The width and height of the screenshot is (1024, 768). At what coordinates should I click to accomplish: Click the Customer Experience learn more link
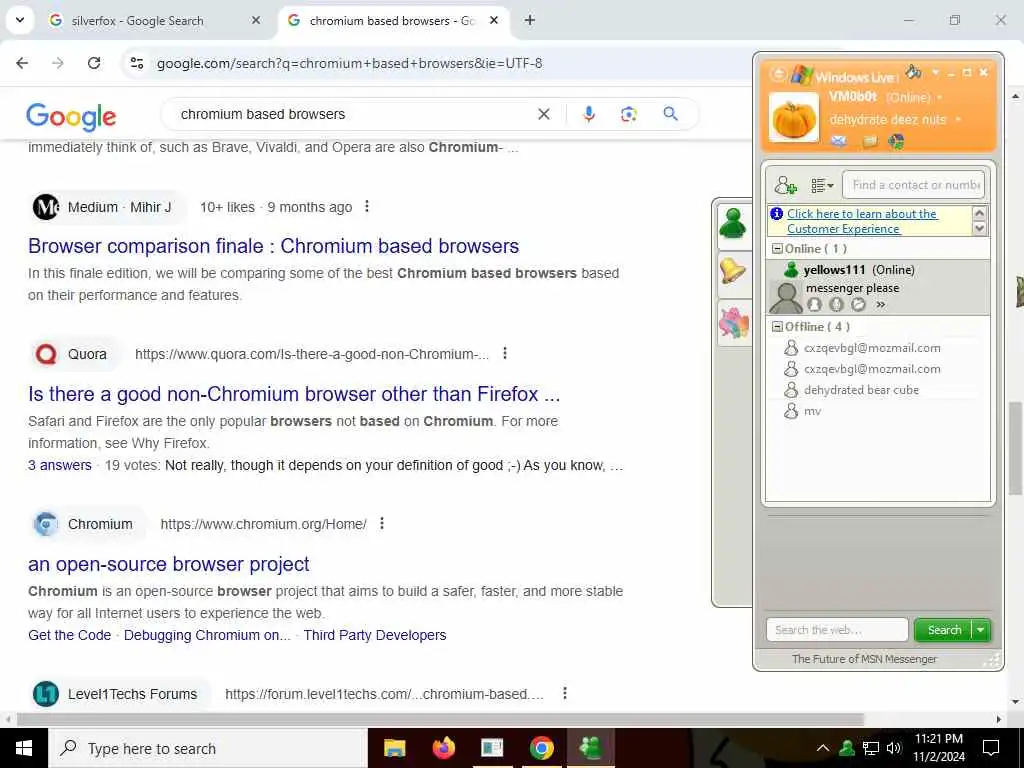point(861,221)
